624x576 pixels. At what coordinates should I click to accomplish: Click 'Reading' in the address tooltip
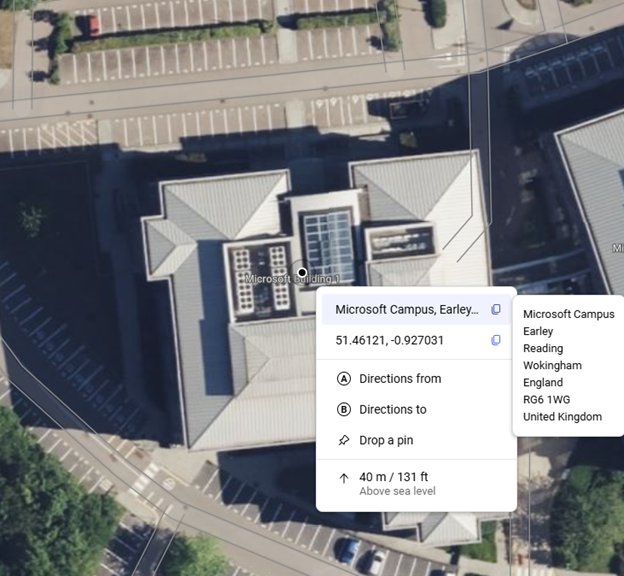pos(543,349)
